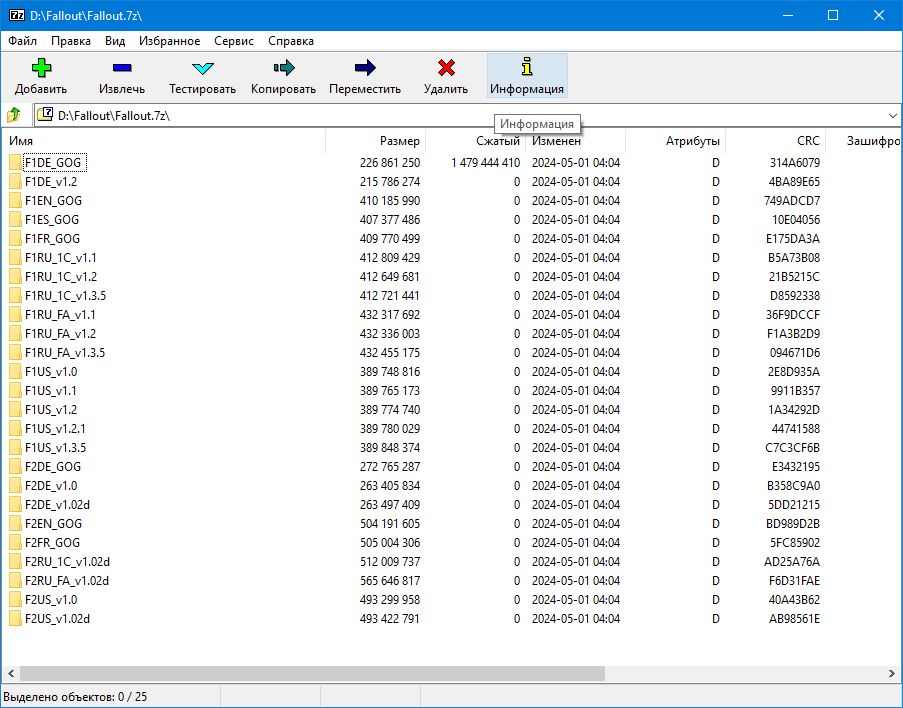Click the horizontal scrollbar thumb
The width and height of the screenshot is (903, 708).
click(312, 673)
